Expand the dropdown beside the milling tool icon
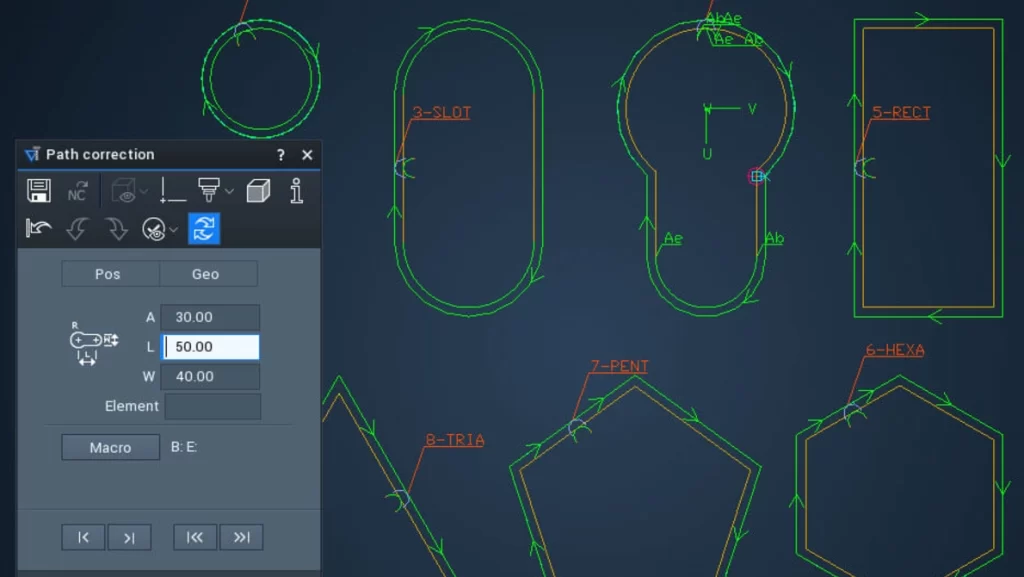 pyautogui.click(x=229, y=191)
